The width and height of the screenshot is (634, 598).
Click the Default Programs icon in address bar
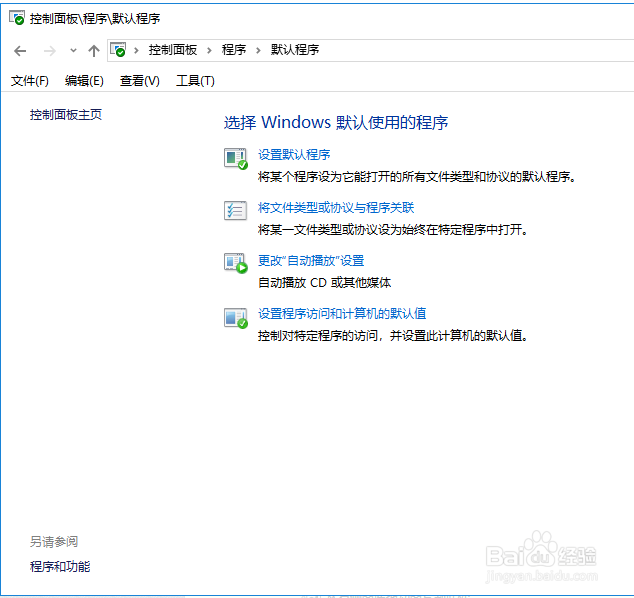(x=118, y=50)
